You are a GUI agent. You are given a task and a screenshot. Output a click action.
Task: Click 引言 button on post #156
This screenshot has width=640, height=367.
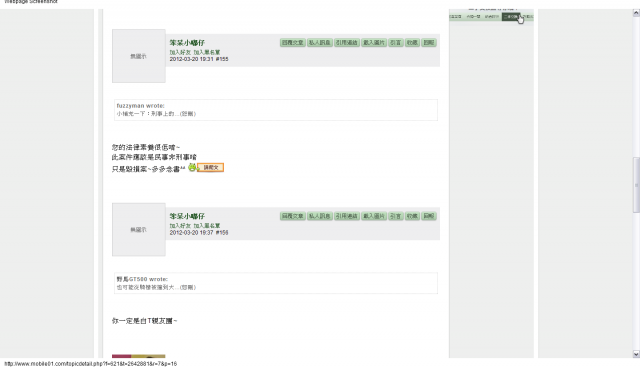396,216
